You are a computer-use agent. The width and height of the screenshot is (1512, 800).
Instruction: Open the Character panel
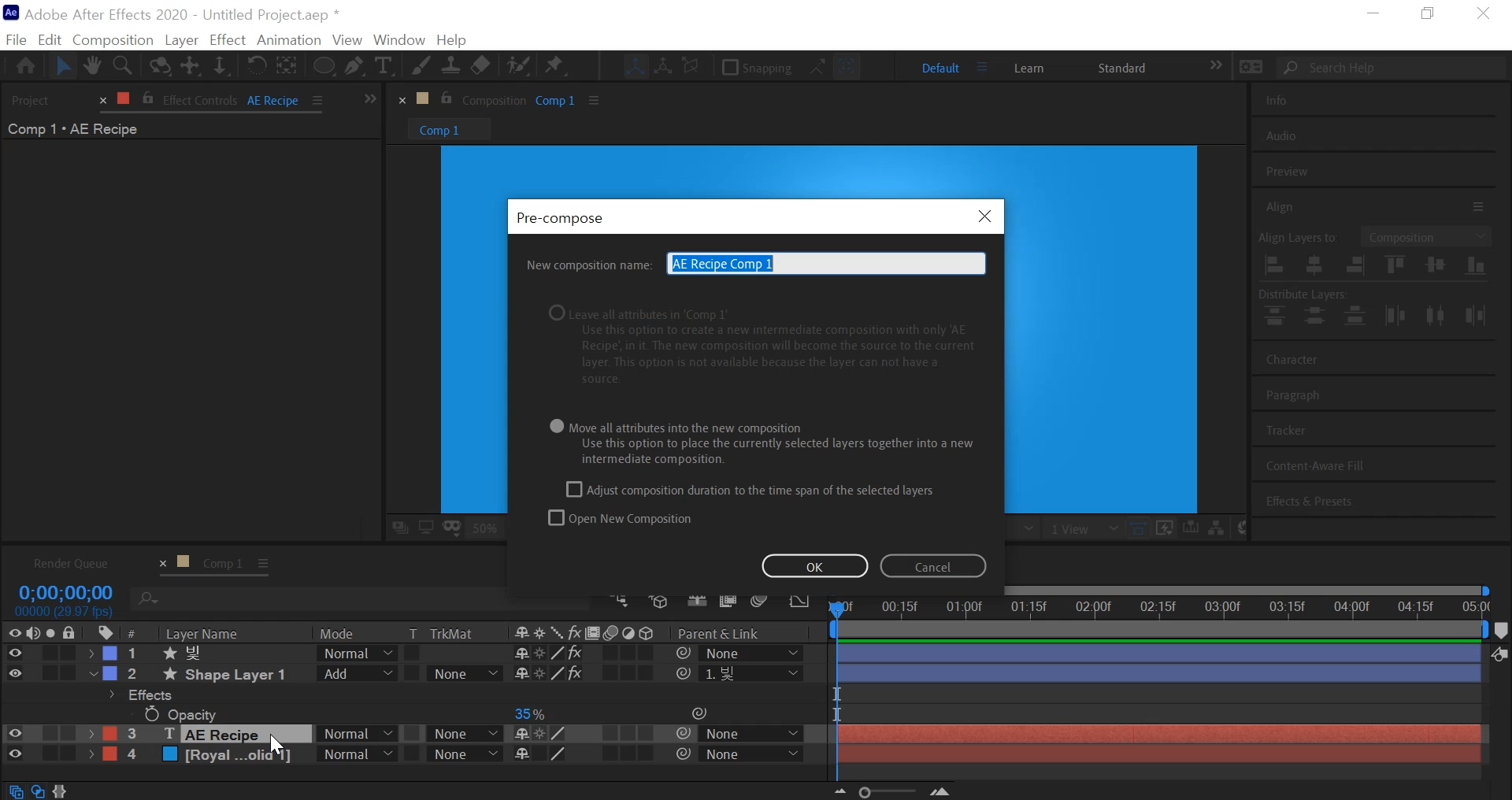click(1291, 360)
